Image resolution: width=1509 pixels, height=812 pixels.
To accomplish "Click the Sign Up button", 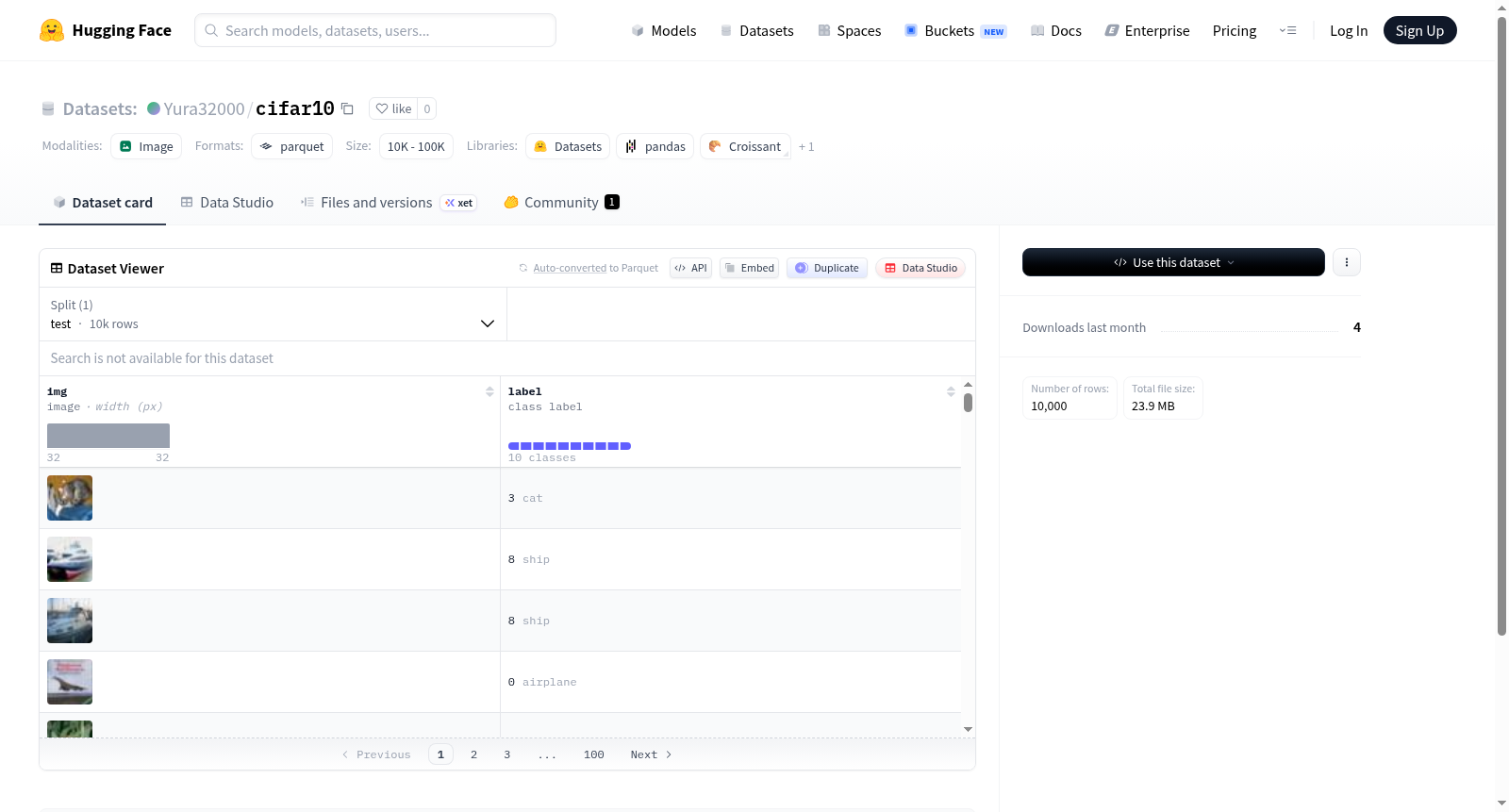I will point(1419,30).
